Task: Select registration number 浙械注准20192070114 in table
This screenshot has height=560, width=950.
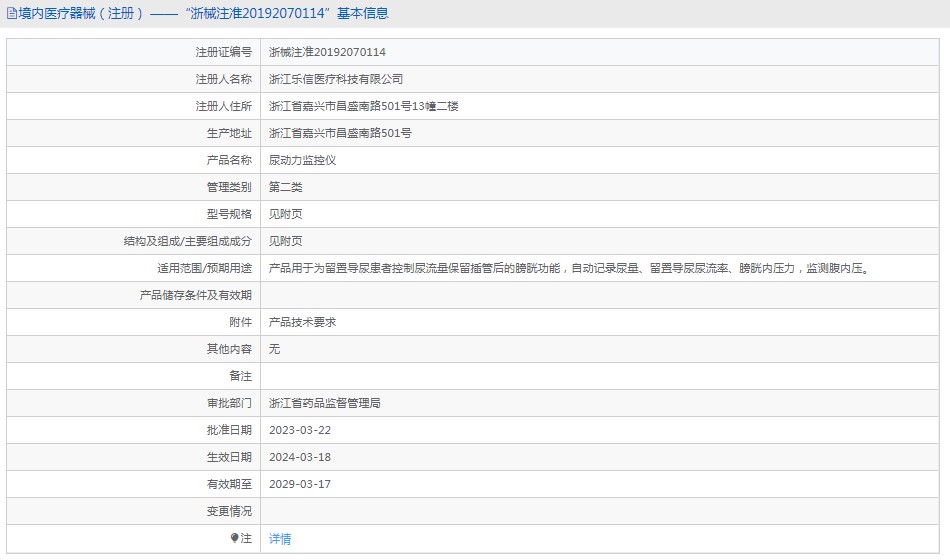Action: point(327,52)
